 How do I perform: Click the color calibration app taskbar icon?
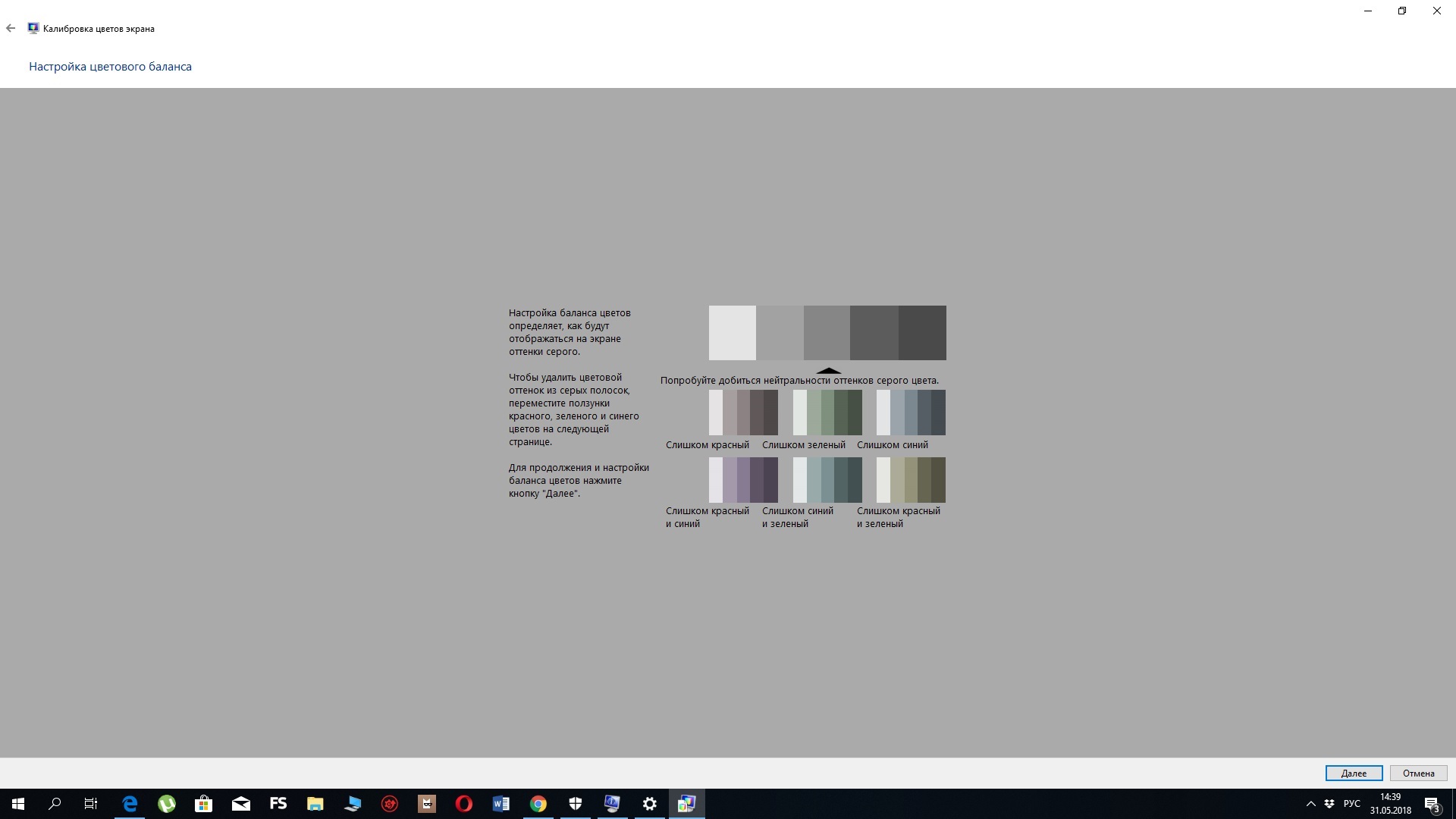pyautogui.click(x=687, y=804)
